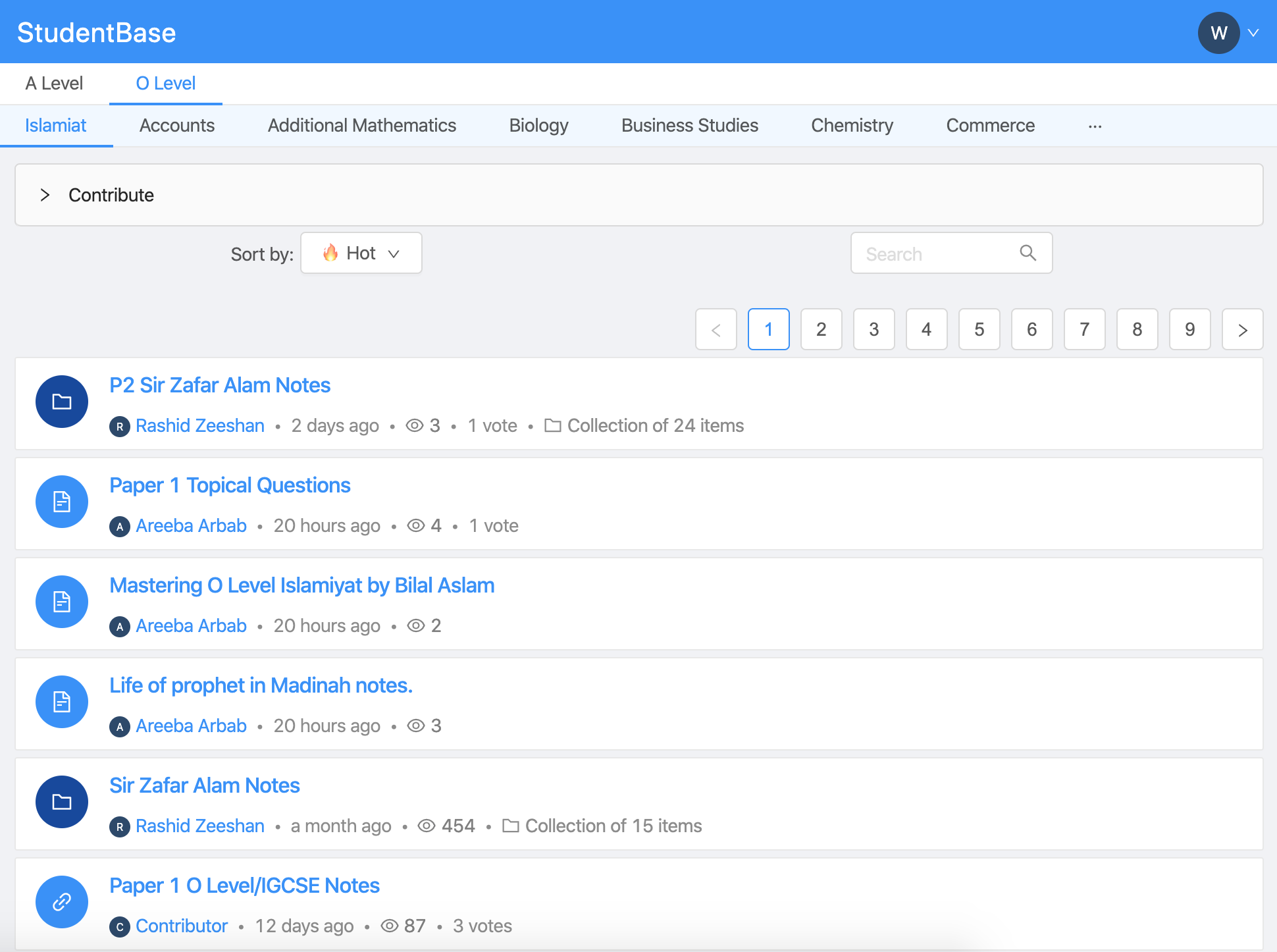Open the Hot sort-by dropdown
This screenshot has height=952, width=1277.
tap(361, 253)
